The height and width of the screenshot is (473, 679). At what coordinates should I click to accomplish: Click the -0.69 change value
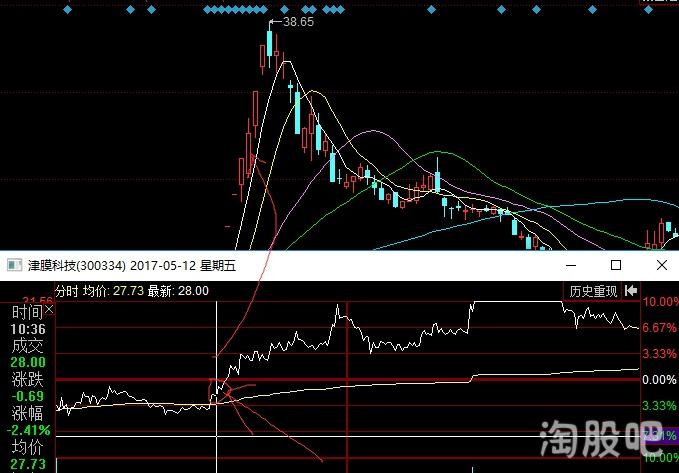point(28,396)
